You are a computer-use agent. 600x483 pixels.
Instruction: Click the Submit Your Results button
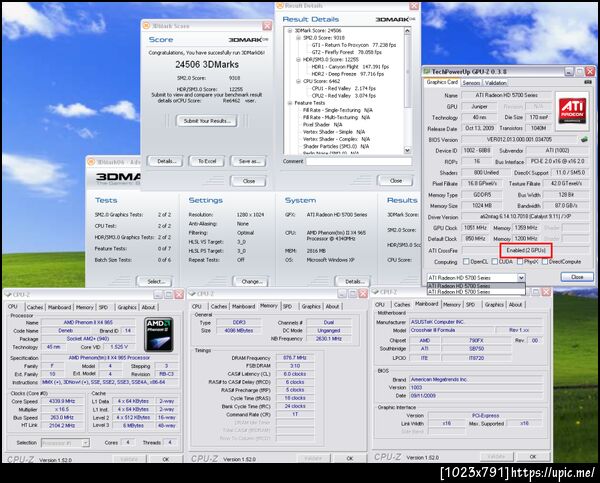coord(207,121)
